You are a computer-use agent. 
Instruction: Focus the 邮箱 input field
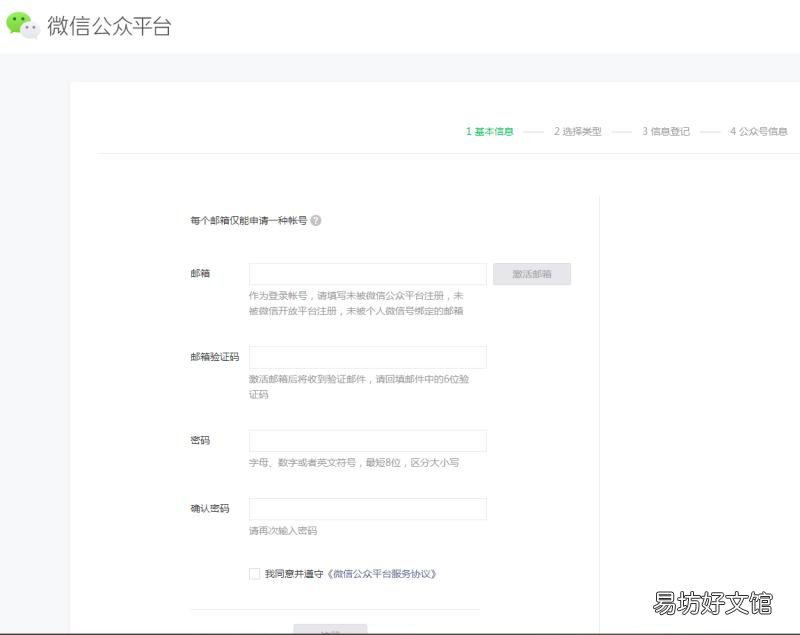tap(368, 274)
